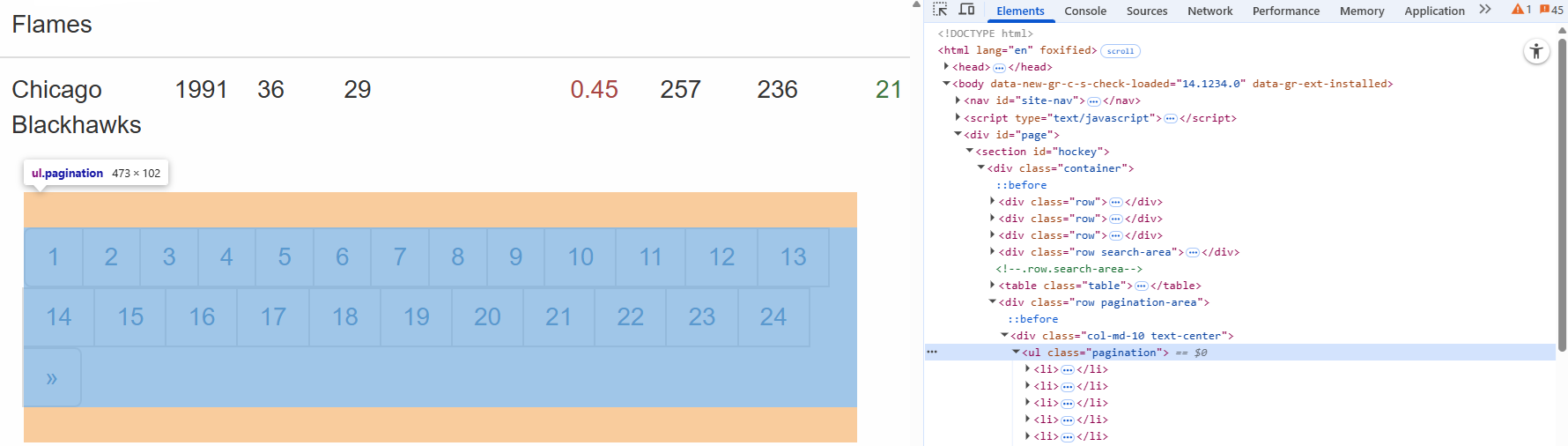Open row actions ellipsis for ul.pagination
1568x446 pixels.
point(932,353)
